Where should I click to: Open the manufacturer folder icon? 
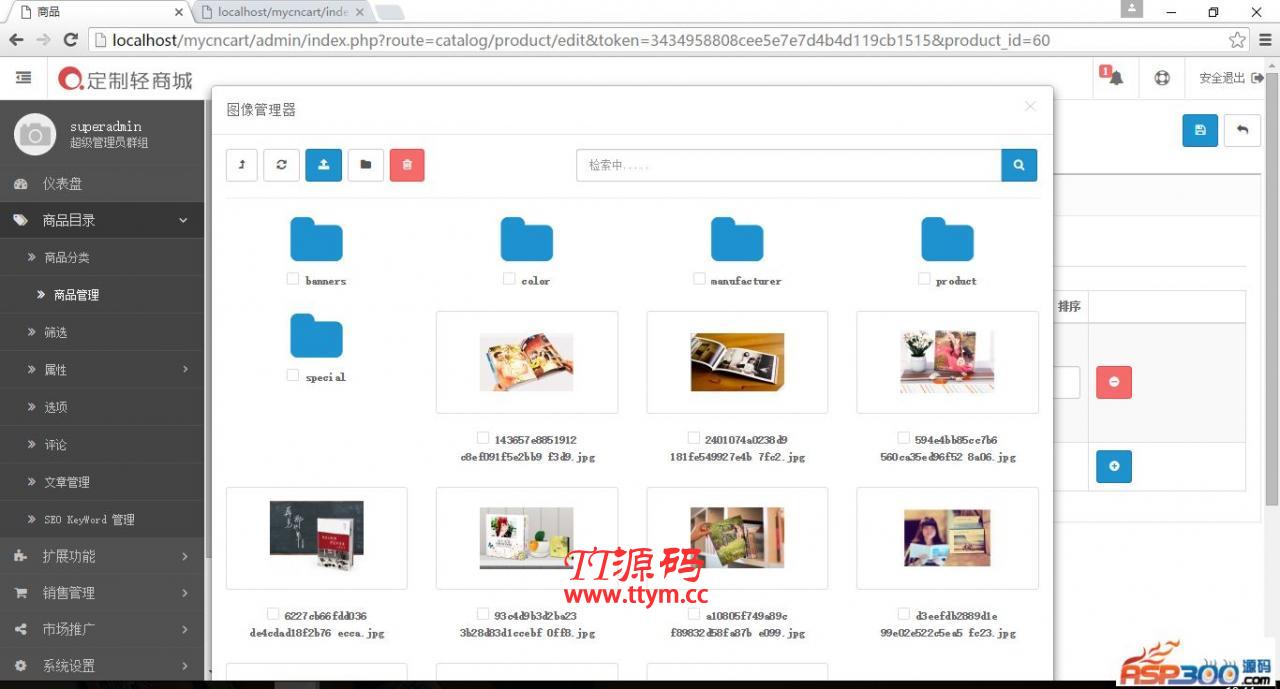click(x=737, y=238)
